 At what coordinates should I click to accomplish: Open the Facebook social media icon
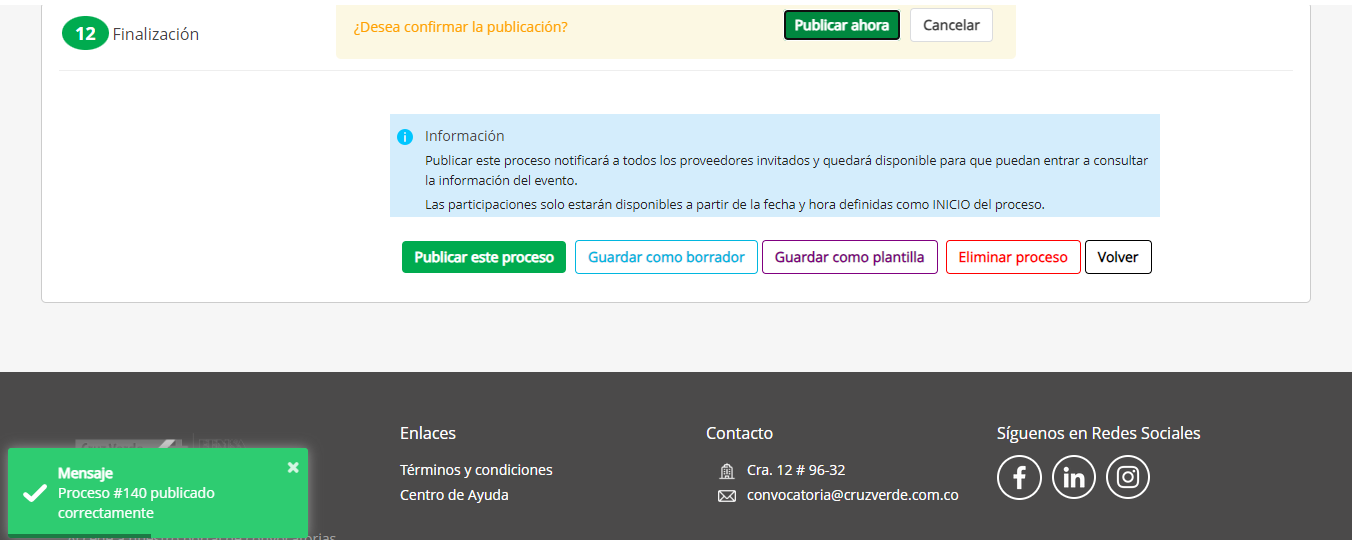[1019, 478]
